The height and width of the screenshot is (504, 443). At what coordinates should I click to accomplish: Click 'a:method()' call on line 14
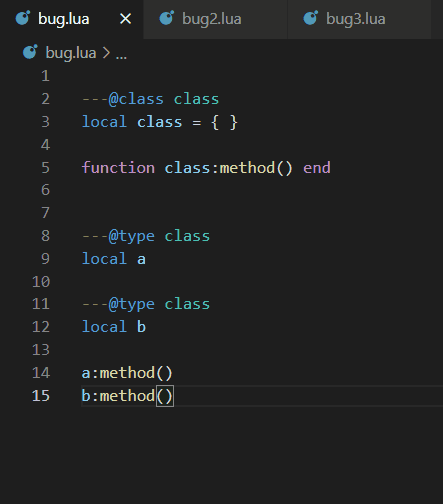127,373
